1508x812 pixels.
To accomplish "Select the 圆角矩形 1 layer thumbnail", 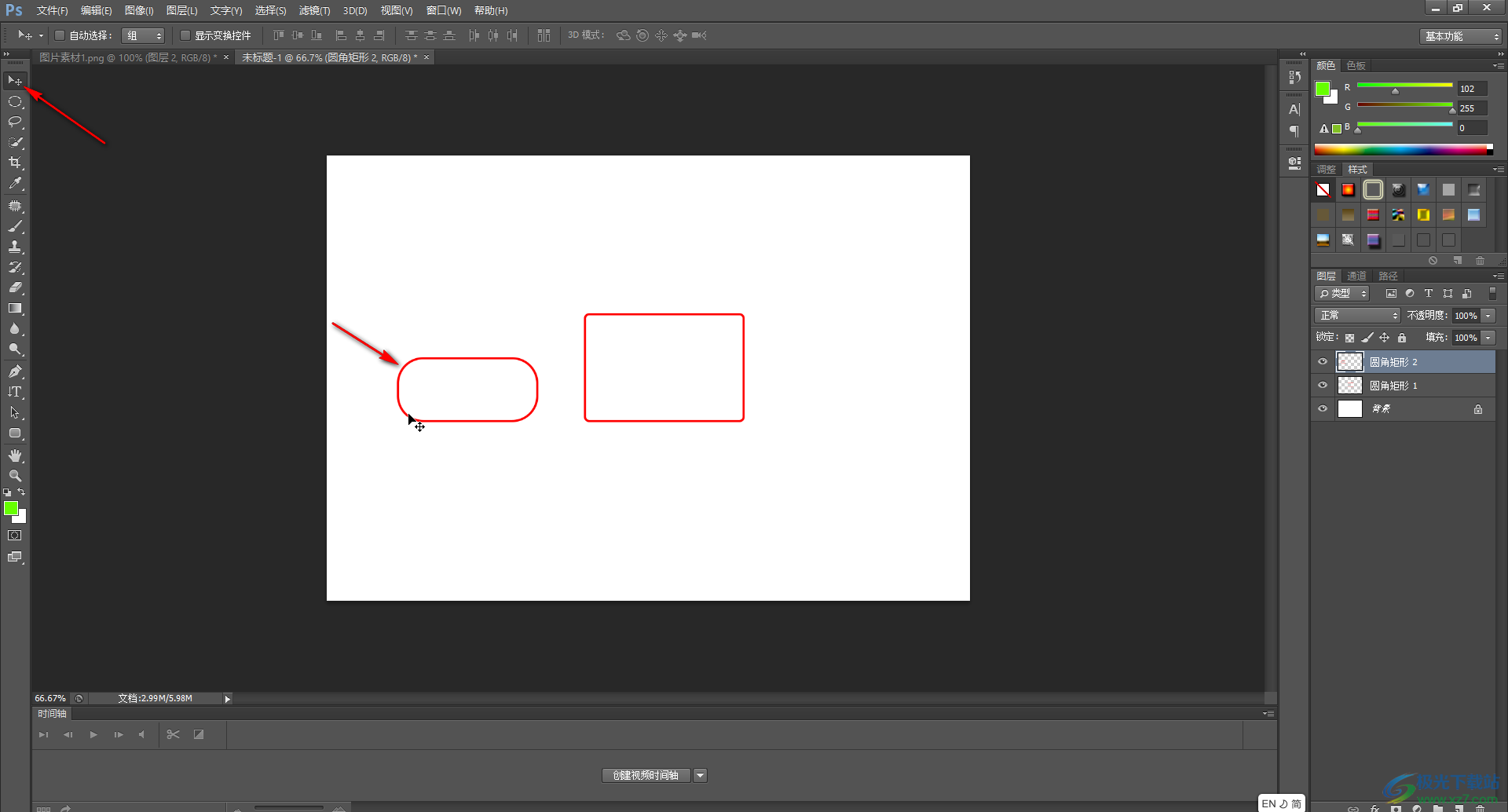I will [x=1349, y=386].
